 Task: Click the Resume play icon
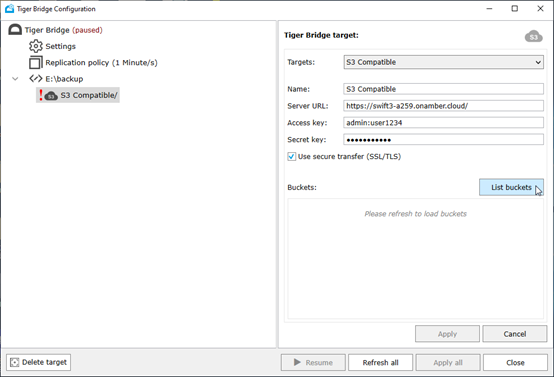(x=297, y=362)
